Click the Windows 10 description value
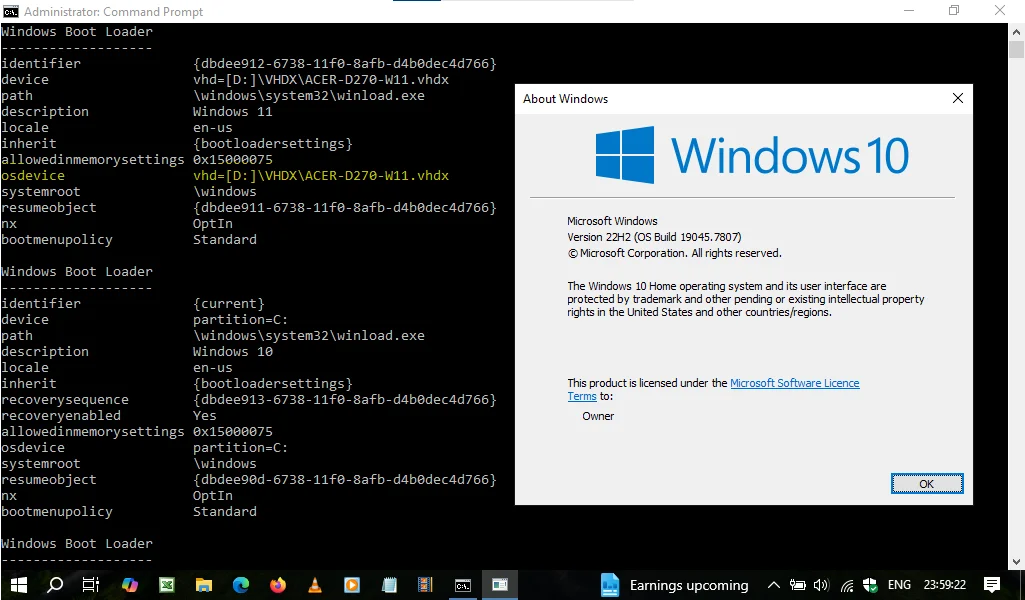 coord(232,352)
